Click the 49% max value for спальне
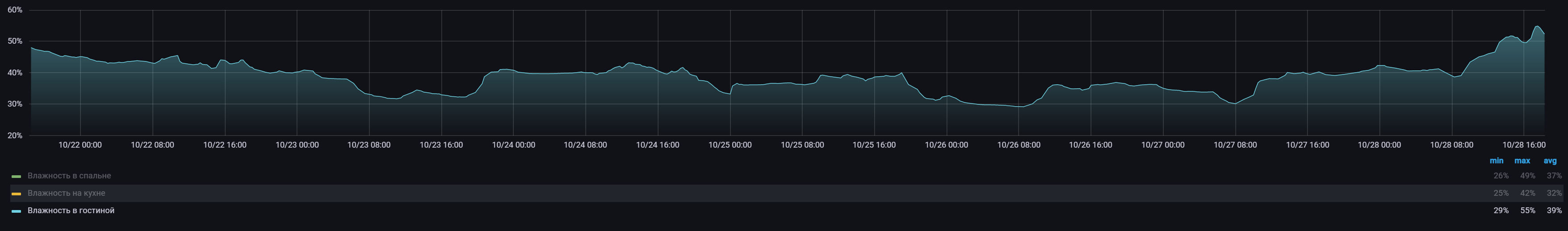The height and width of the screenshot is (231, 1568). 1527,176
